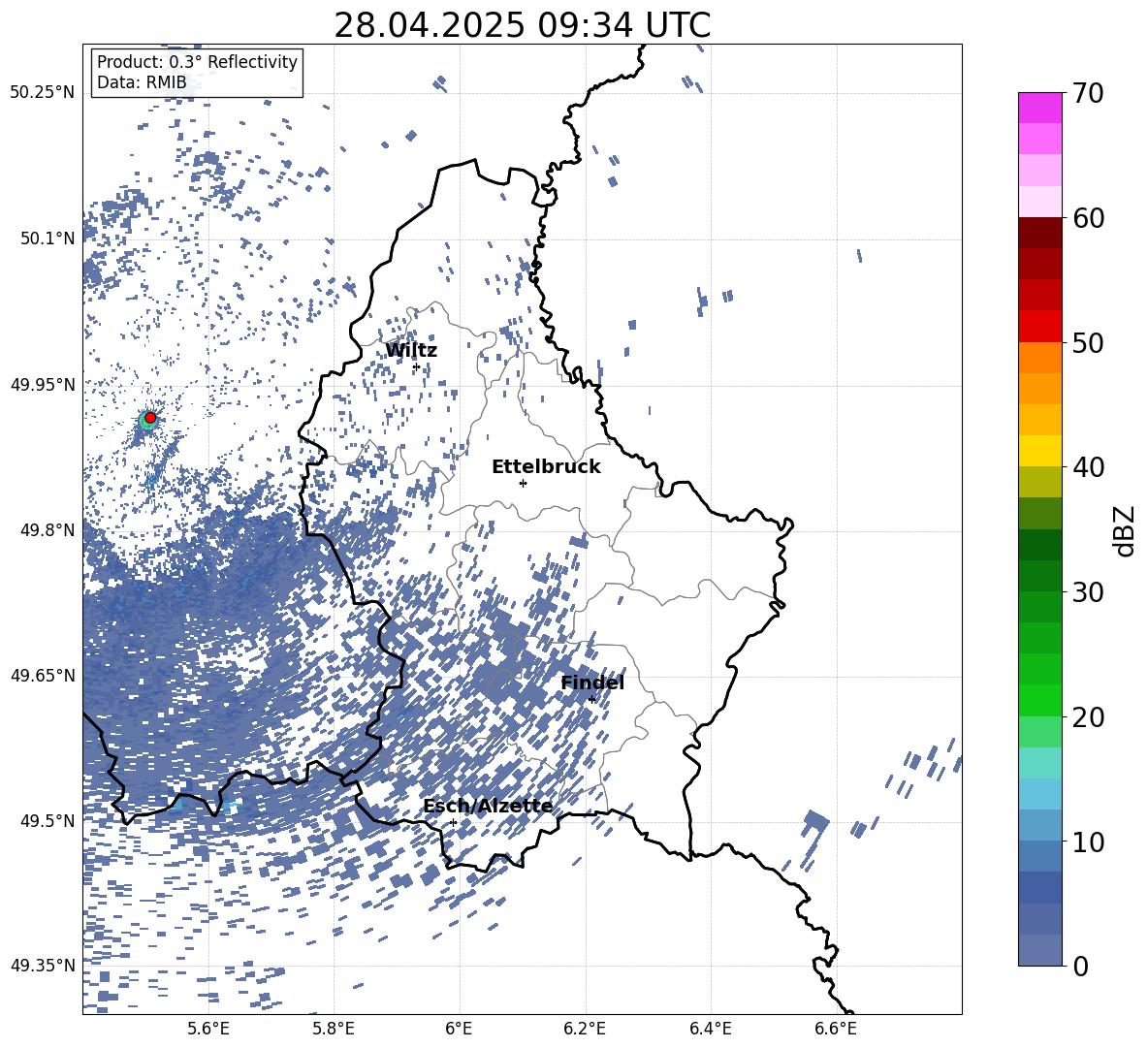Click the 49.8°N latitude label
The height and width of the screenshot is (1048, 1148).
tap(48, 530)
